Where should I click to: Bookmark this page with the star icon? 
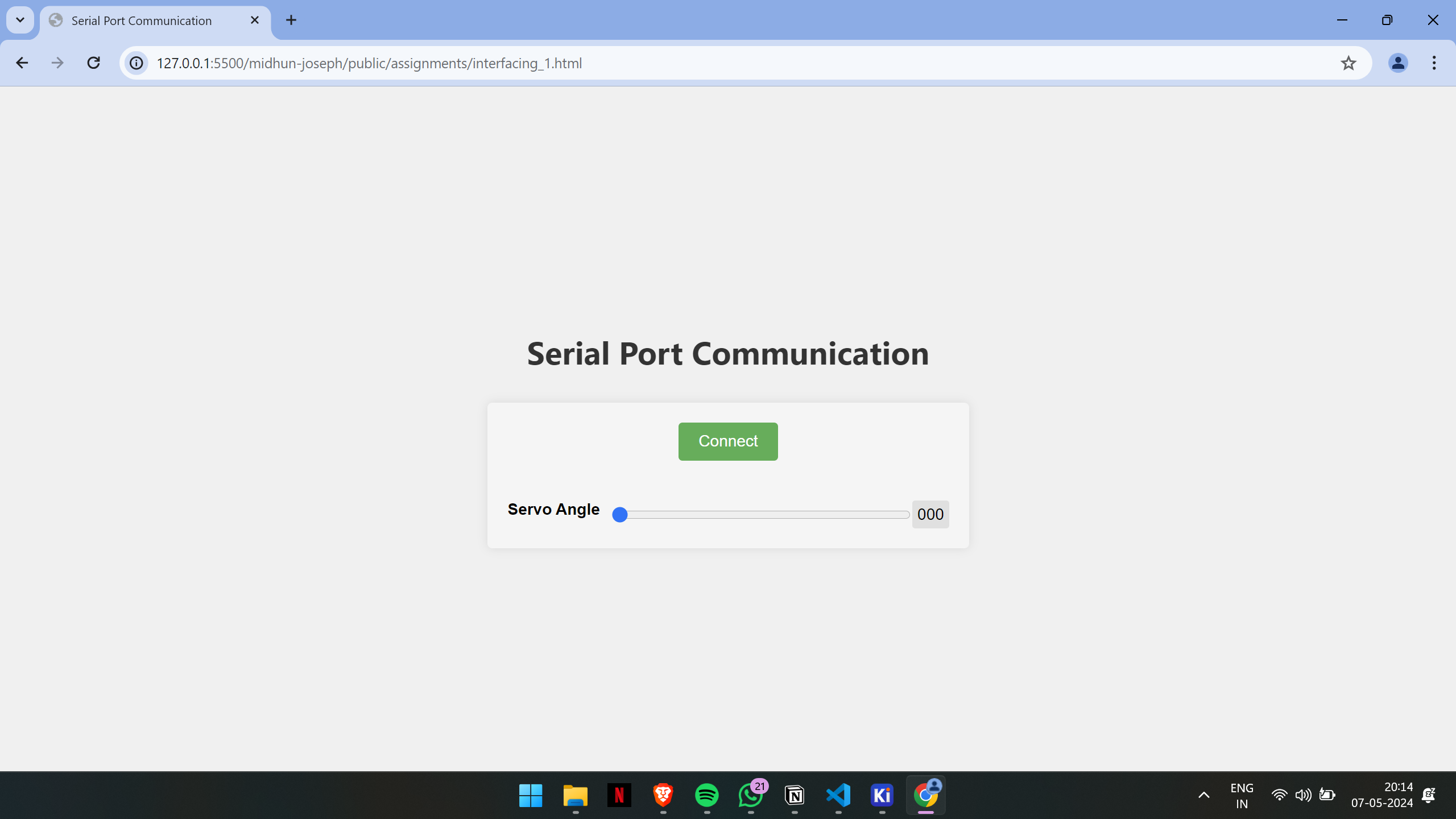(1348, 63)
